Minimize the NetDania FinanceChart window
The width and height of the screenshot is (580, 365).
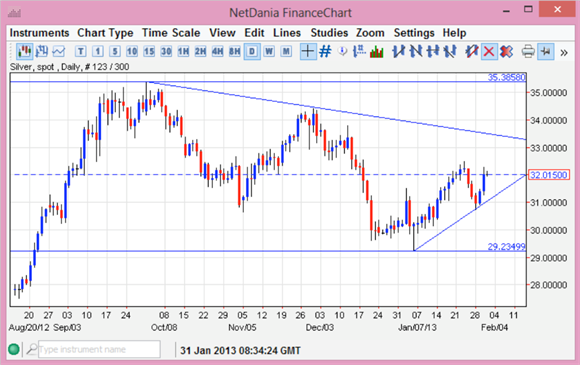tap(506, 10)
